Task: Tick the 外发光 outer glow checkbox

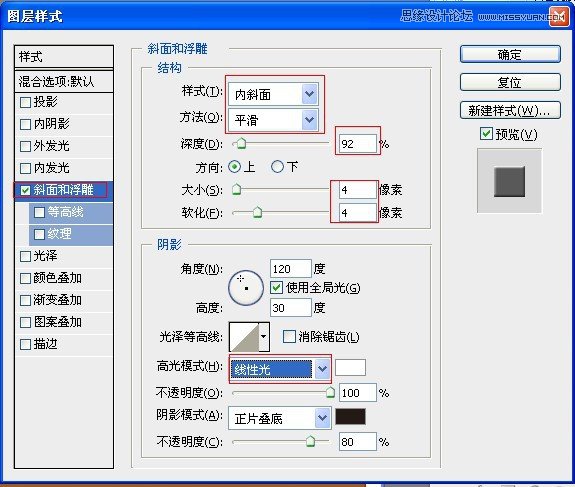Action: click(x=25, y=146)
